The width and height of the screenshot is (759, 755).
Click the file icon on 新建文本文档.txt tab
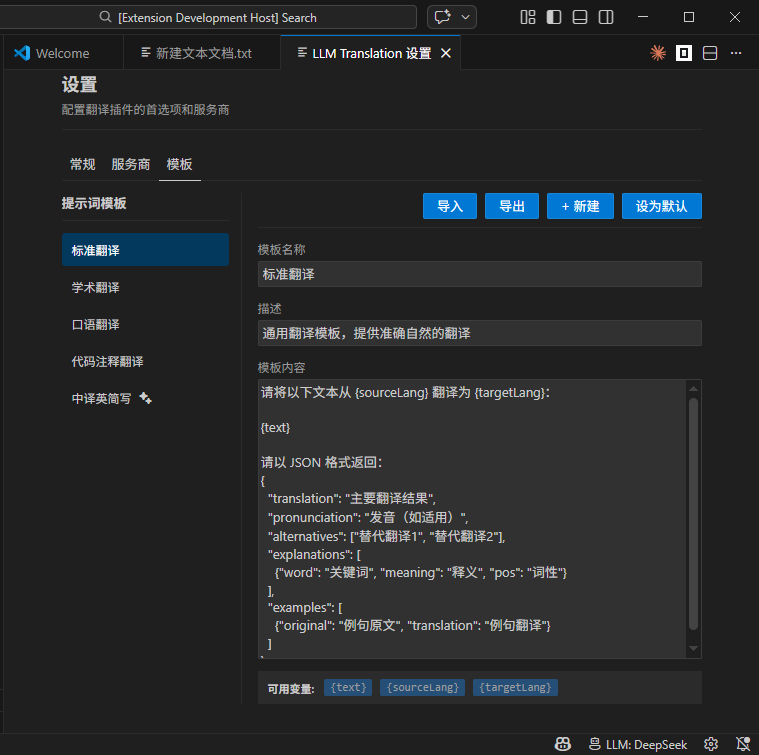tap(146, 52)
